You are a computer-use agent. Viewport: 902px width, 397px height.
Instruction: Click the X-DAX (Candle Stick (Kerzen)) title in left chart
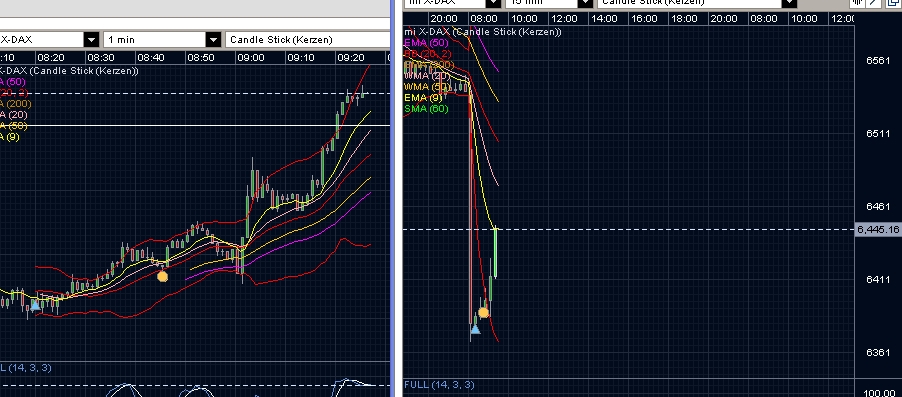(69, 71)
